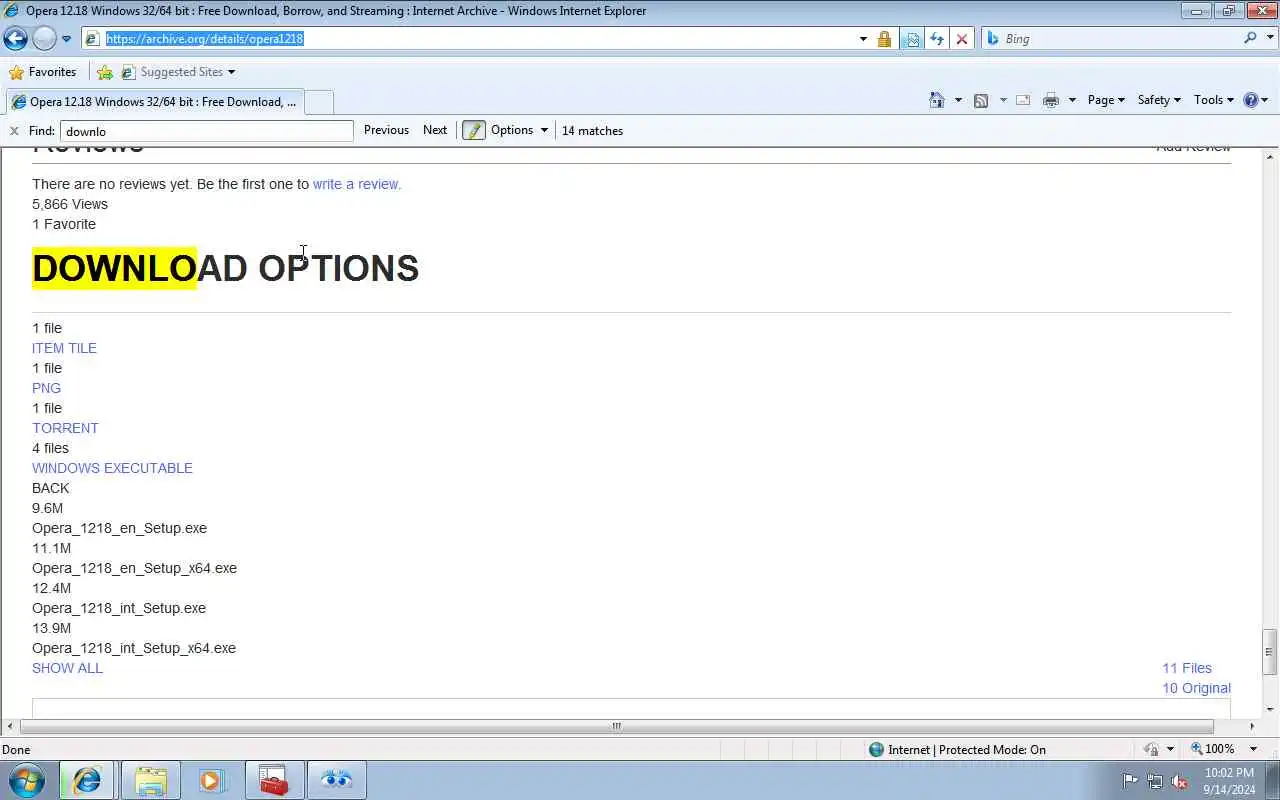This screenshot has height=800, width=1280.
Task: Click the status bar privacy lock icon
Action: pyautogui.click(x=1151, y=749)
